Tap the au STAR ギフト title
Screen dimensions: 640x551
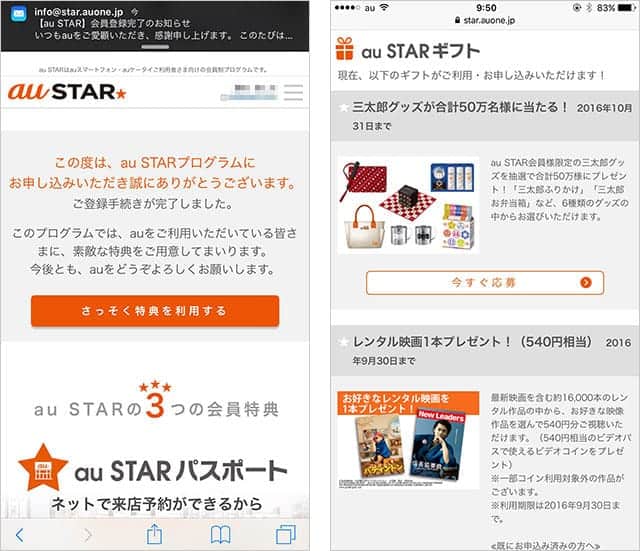point(421,51)
